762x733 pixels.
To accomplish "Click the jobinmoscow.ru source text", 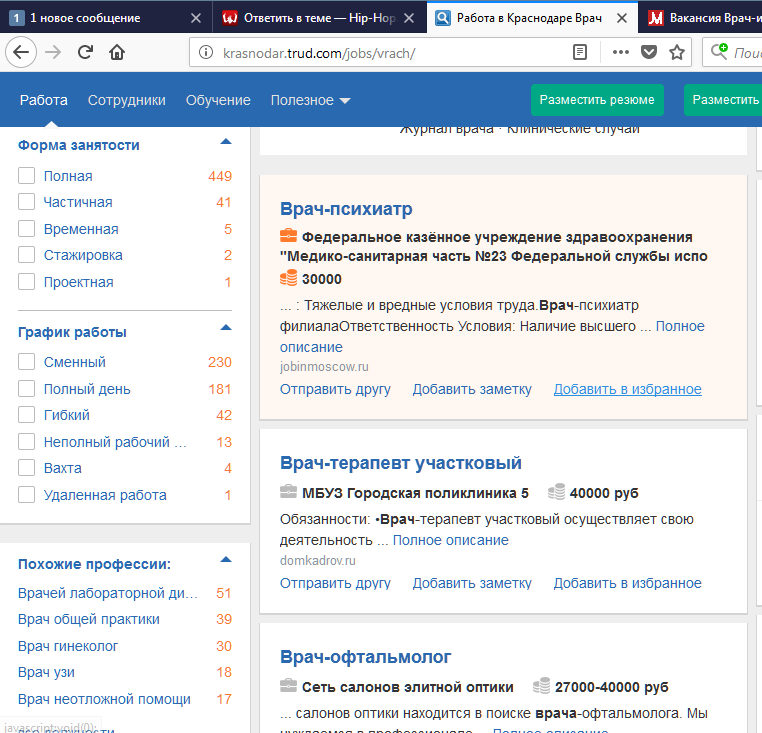I will pyautogui.click(x=324, y=366).
